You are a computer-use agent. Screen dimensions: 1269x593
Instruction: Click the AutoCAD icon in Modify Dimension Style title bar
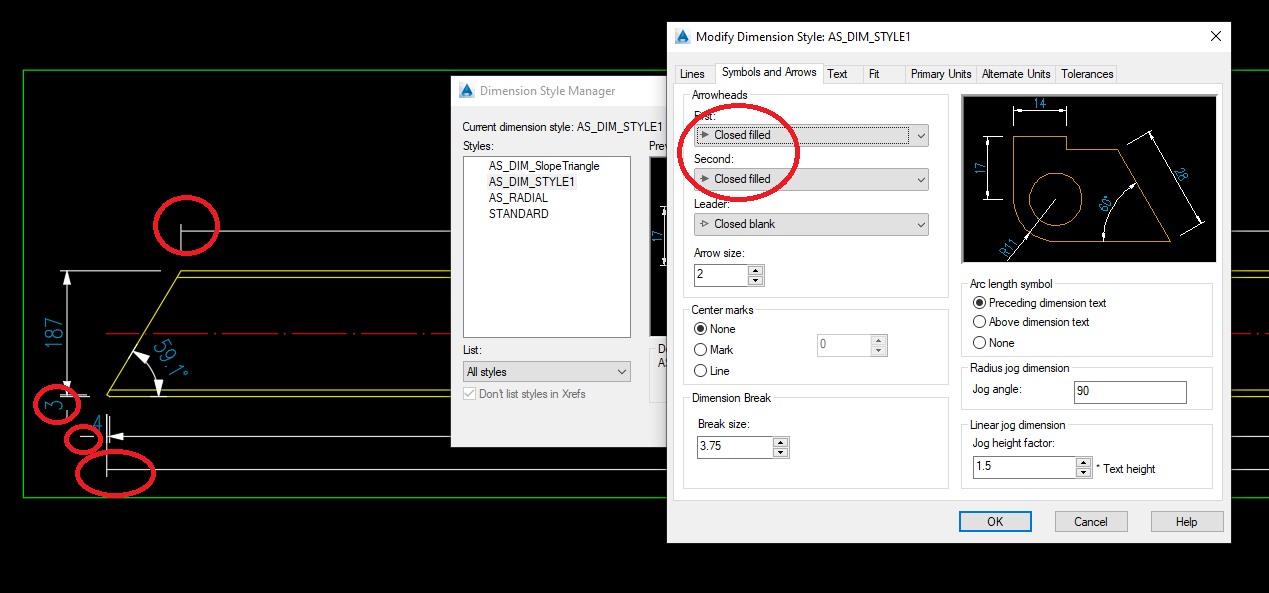coord(681,36)
